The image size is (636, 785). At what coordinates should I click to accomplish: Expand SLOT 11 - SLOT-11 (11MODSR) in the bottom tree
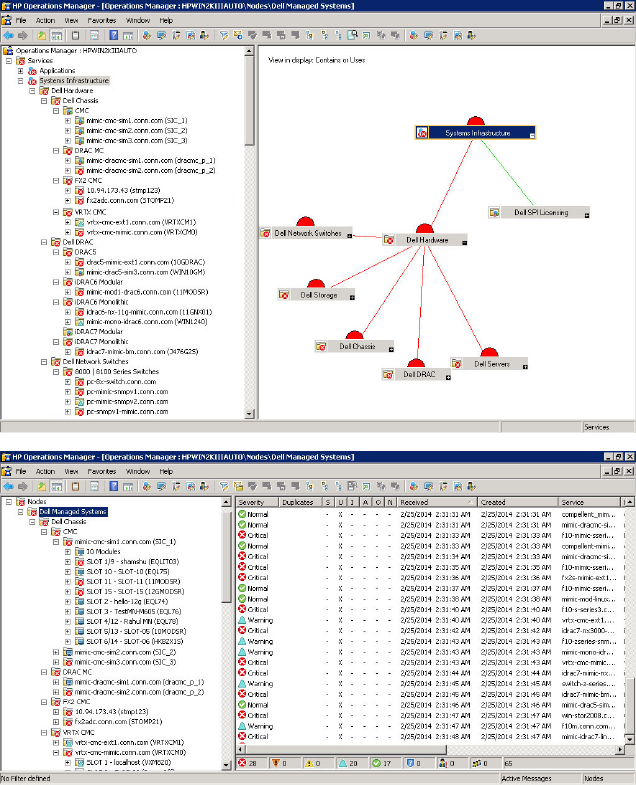(x=68, y=582)
